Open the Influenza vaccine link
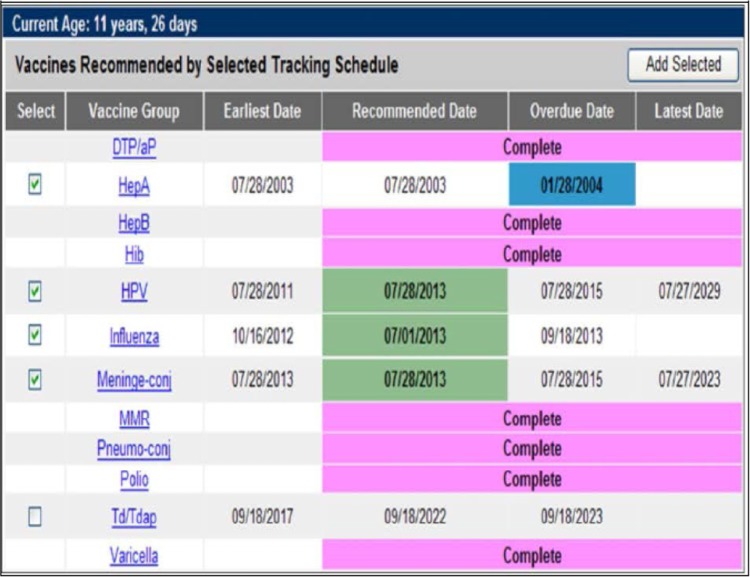The width and height of the screenshot is (750, 577). pyautogui.click(x=134, y=336)
